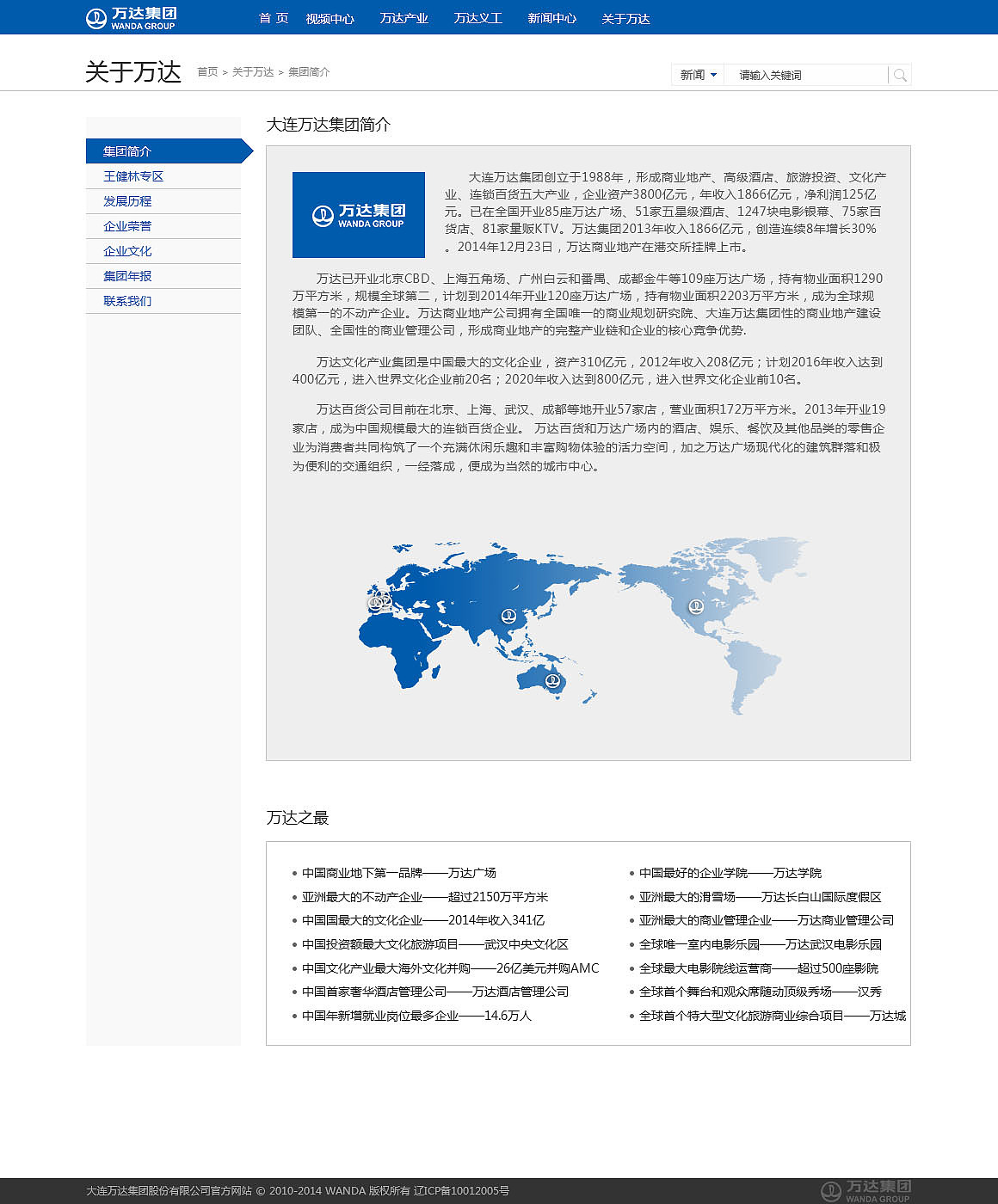Click the 亚洲最大的不动产企业 list item
This screenshot has height=1204, width=998.
424,897
